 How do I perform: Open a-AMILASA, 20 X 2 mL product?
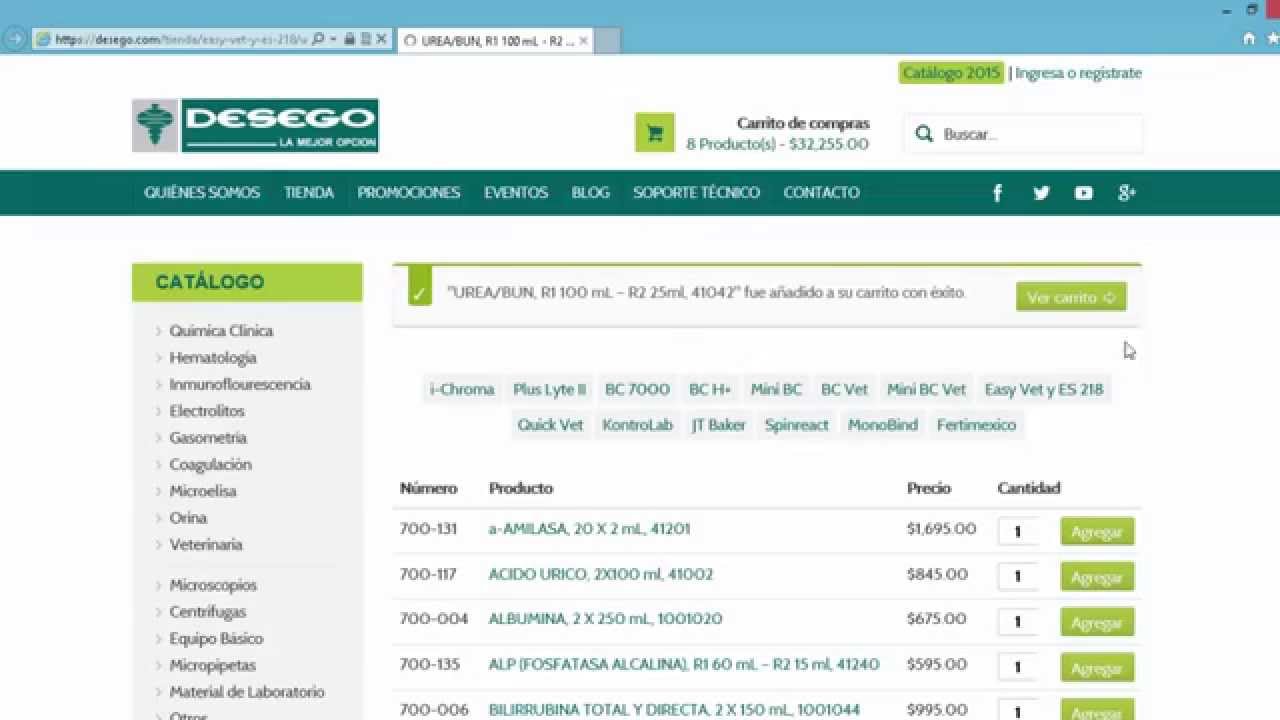click(589, 529)
